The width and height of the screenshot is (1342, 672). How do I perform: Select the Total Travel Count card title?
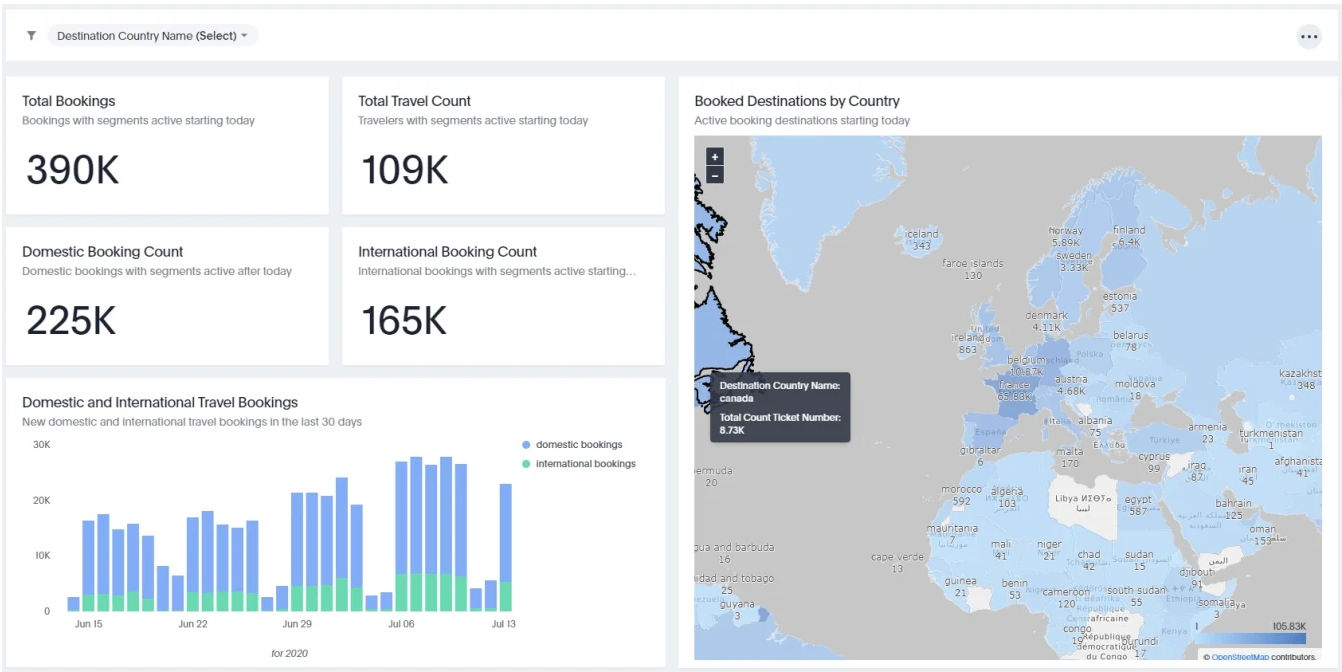[414, 101]
